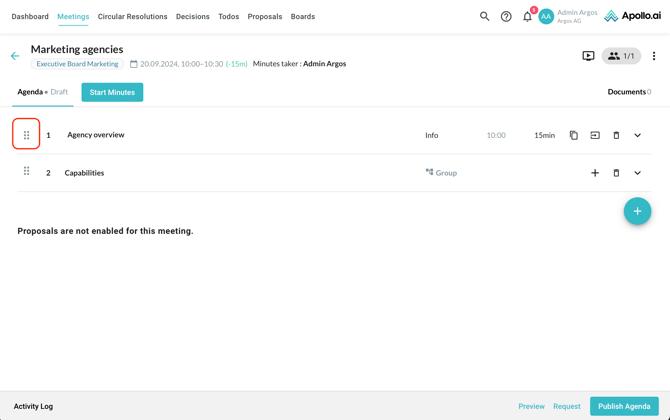
Task: Copy the Agency overview agenda item
Action: (574, 135)
